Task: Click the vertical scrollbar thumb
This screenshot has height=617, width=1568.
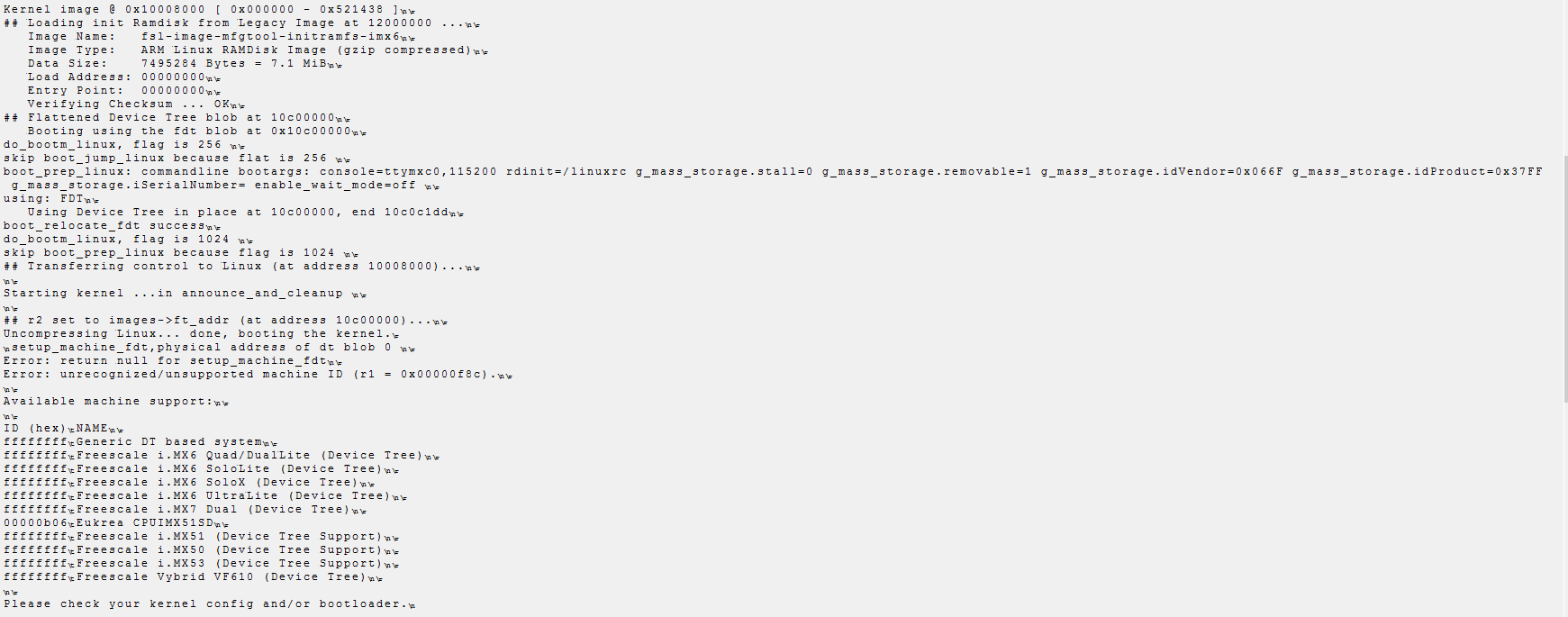Action: (x=1564, y=279)
